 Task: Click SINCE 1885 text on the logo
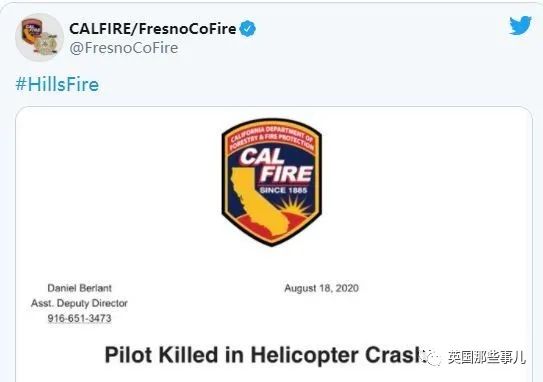[x=283, y=190]
